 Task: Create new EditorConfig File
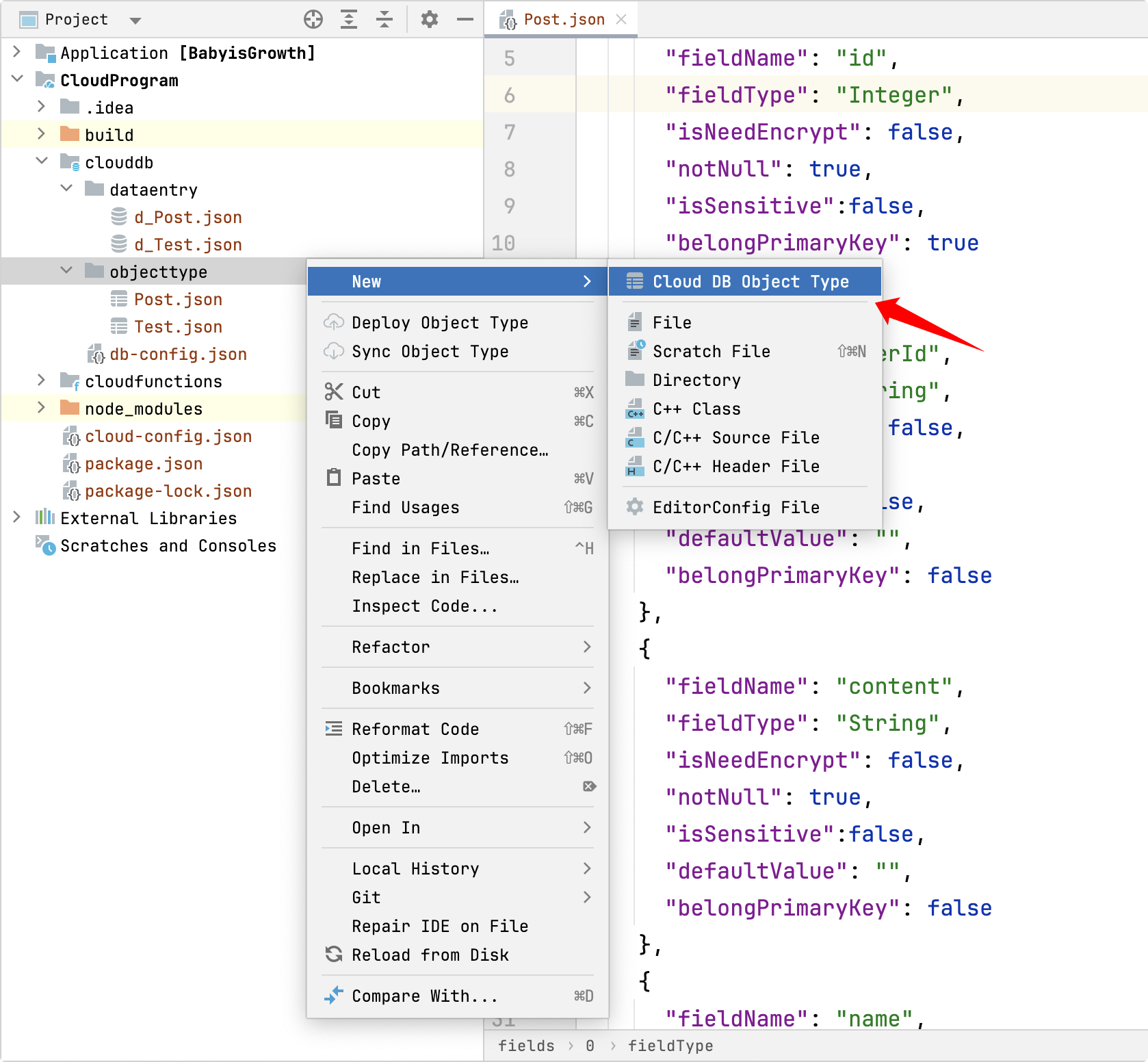[744, 507]
